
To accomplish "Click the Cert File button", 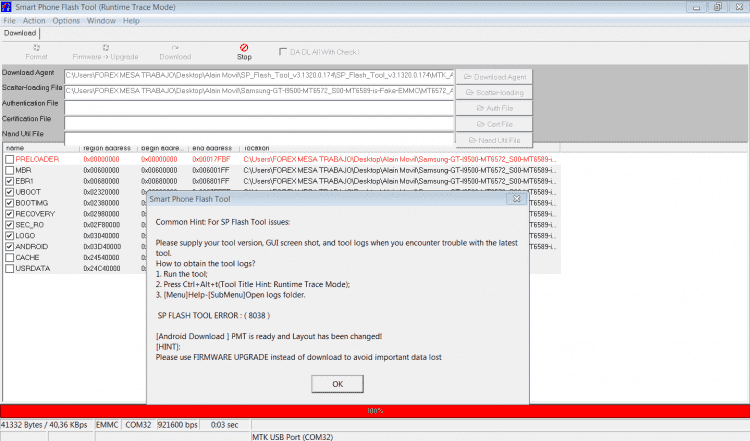I will (x=494, y=124).
